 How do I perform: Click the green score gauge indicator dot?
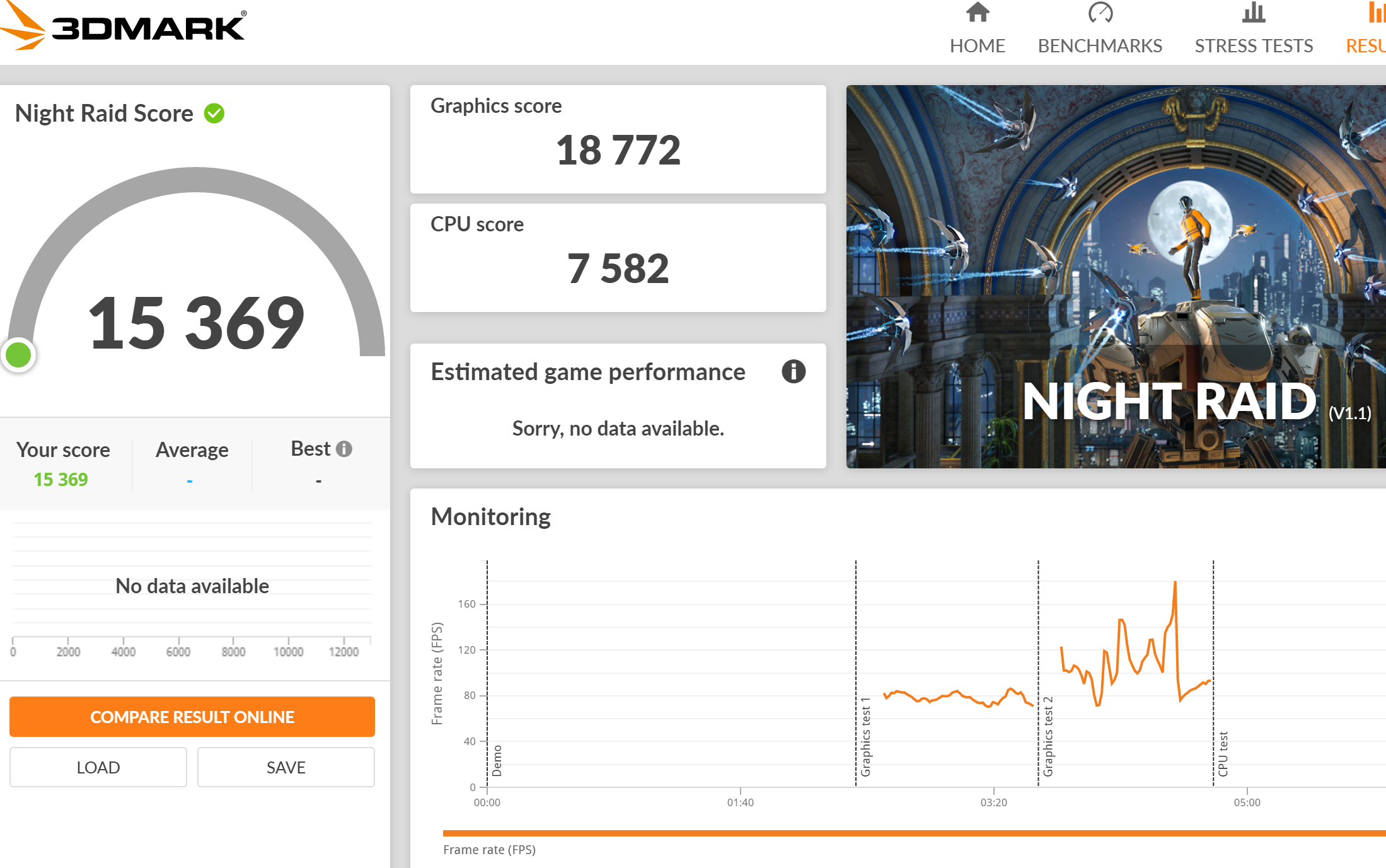click(18, 355)
